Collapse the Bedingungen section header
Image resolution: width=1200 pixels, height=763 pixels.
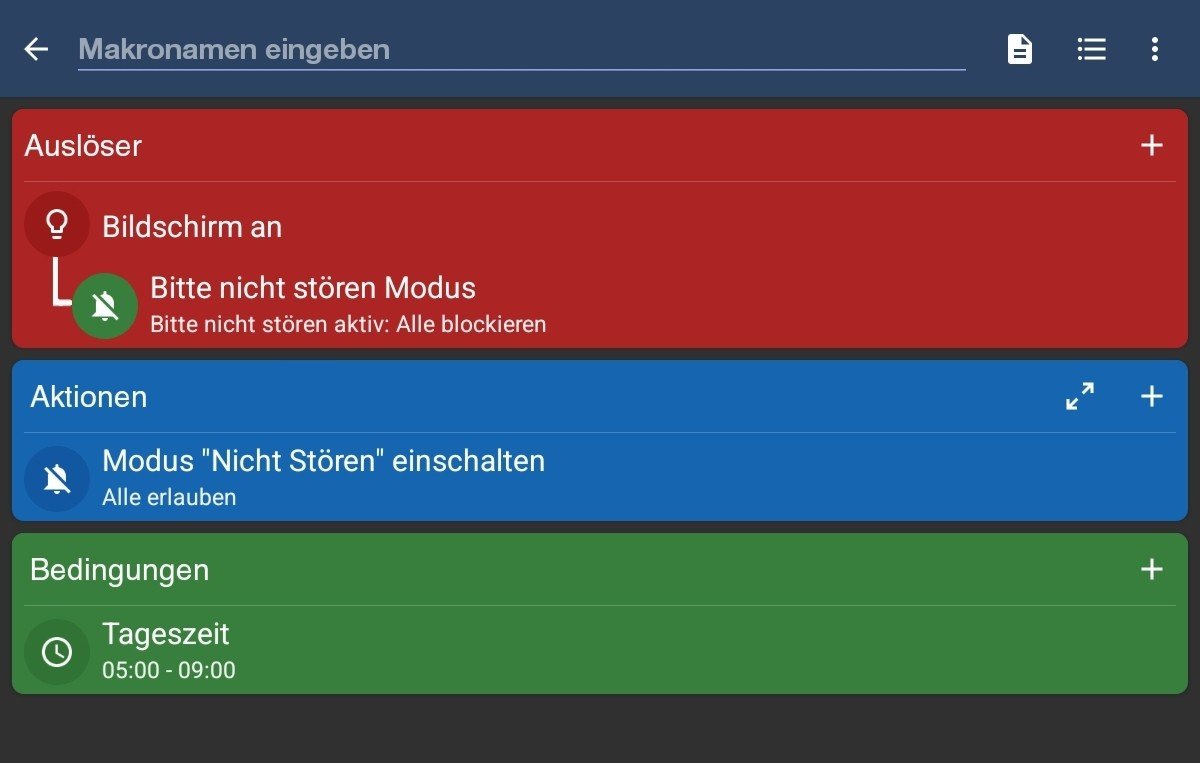pyautogui.click(x=119, y=570)
